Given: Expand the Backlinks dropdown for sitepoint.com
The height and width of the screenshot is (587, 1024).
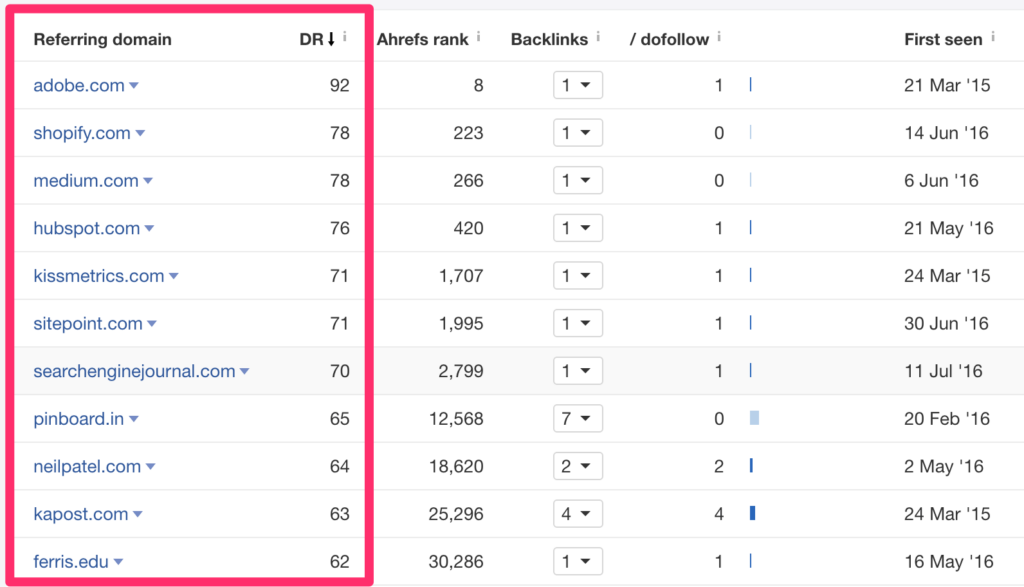Looking at the screenshot, I should click(x=577, y=323).
